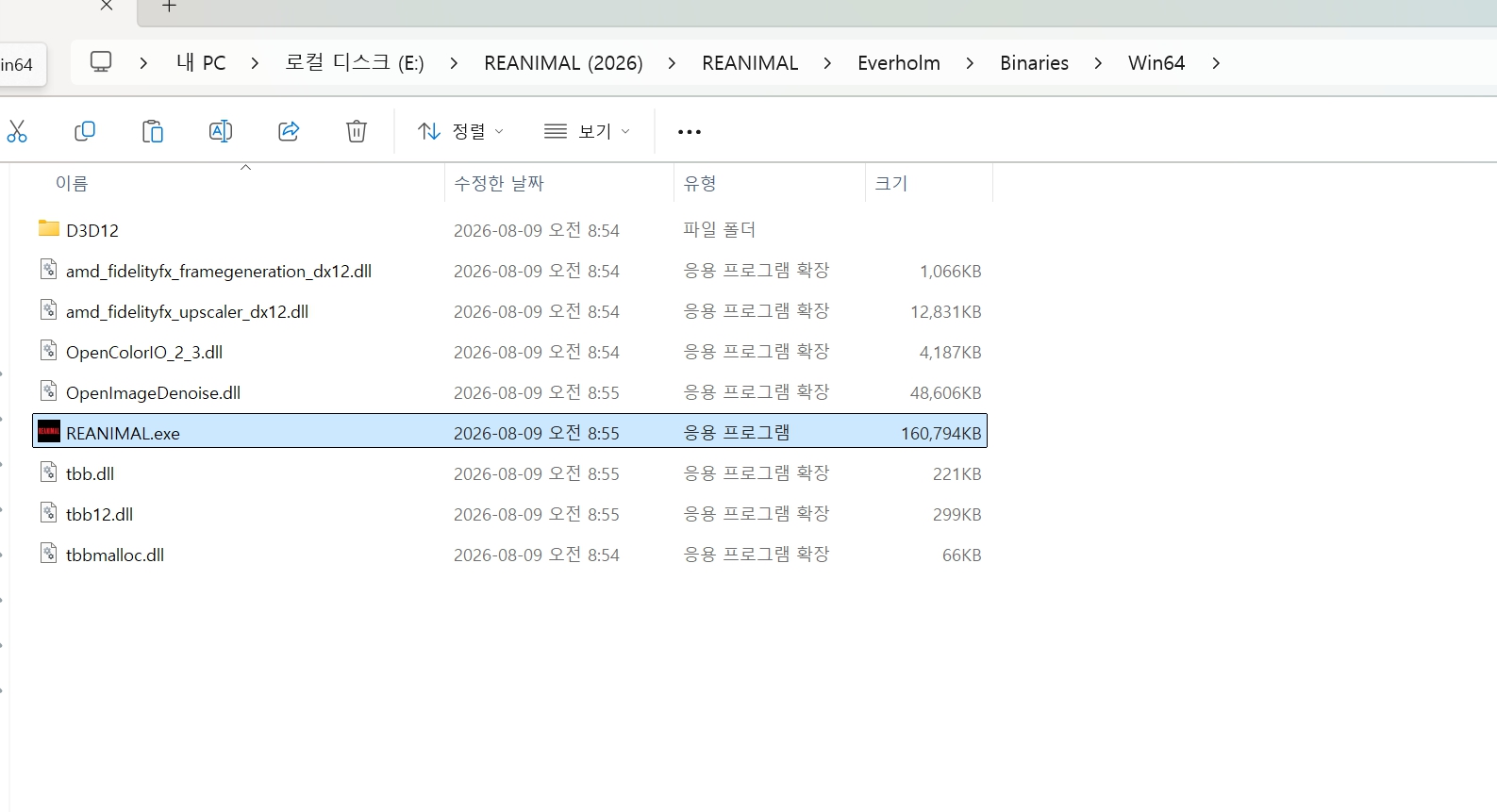Click the 160,794KB size value
Image resolution: width=1497 pixels, height=812 pixels.
[x=940, y=433]
